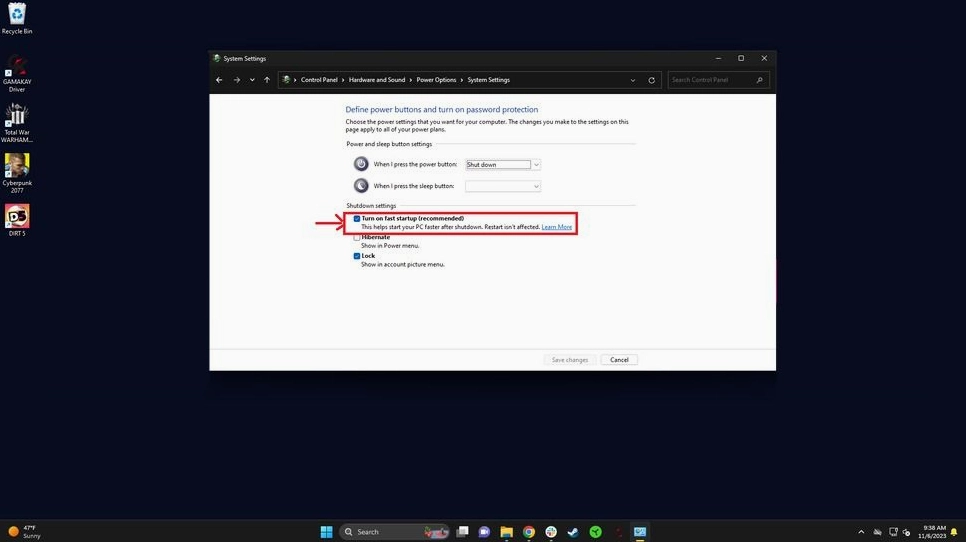Expand the address bar history dropdown
This screenshot has width=966, height=542.
(x=633, y=80)
